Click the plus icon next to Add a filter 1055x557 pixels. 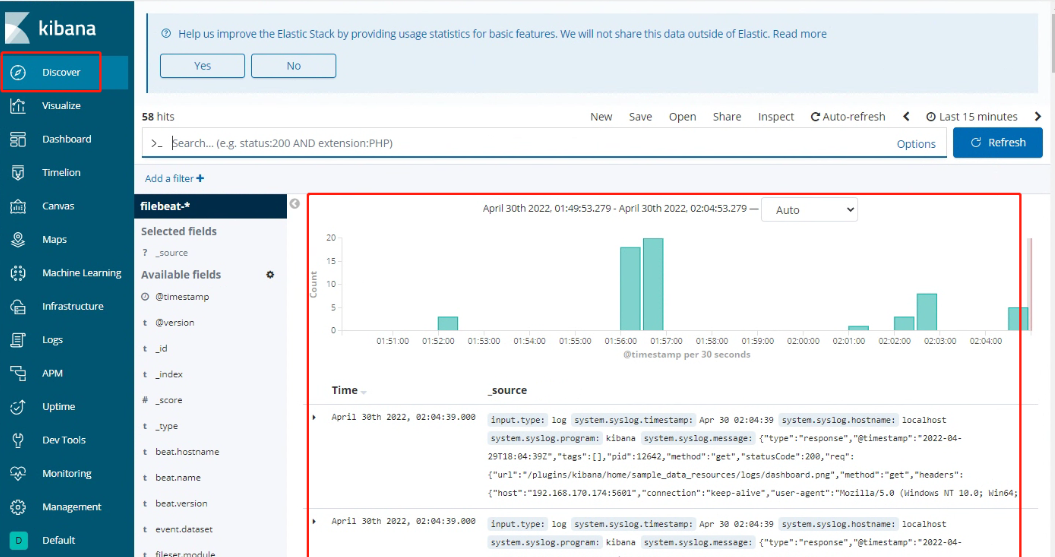coord(200,178)
